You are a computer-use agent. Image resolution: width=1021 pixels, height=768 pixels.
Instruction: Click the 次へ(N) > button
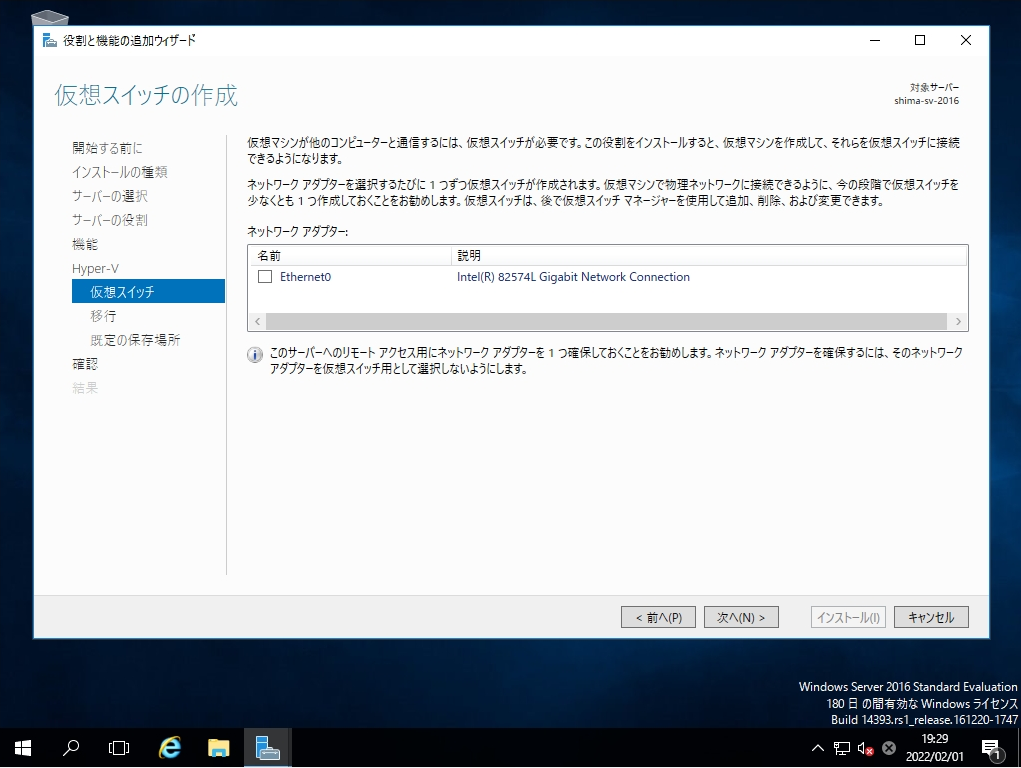[x=741, y=617]
